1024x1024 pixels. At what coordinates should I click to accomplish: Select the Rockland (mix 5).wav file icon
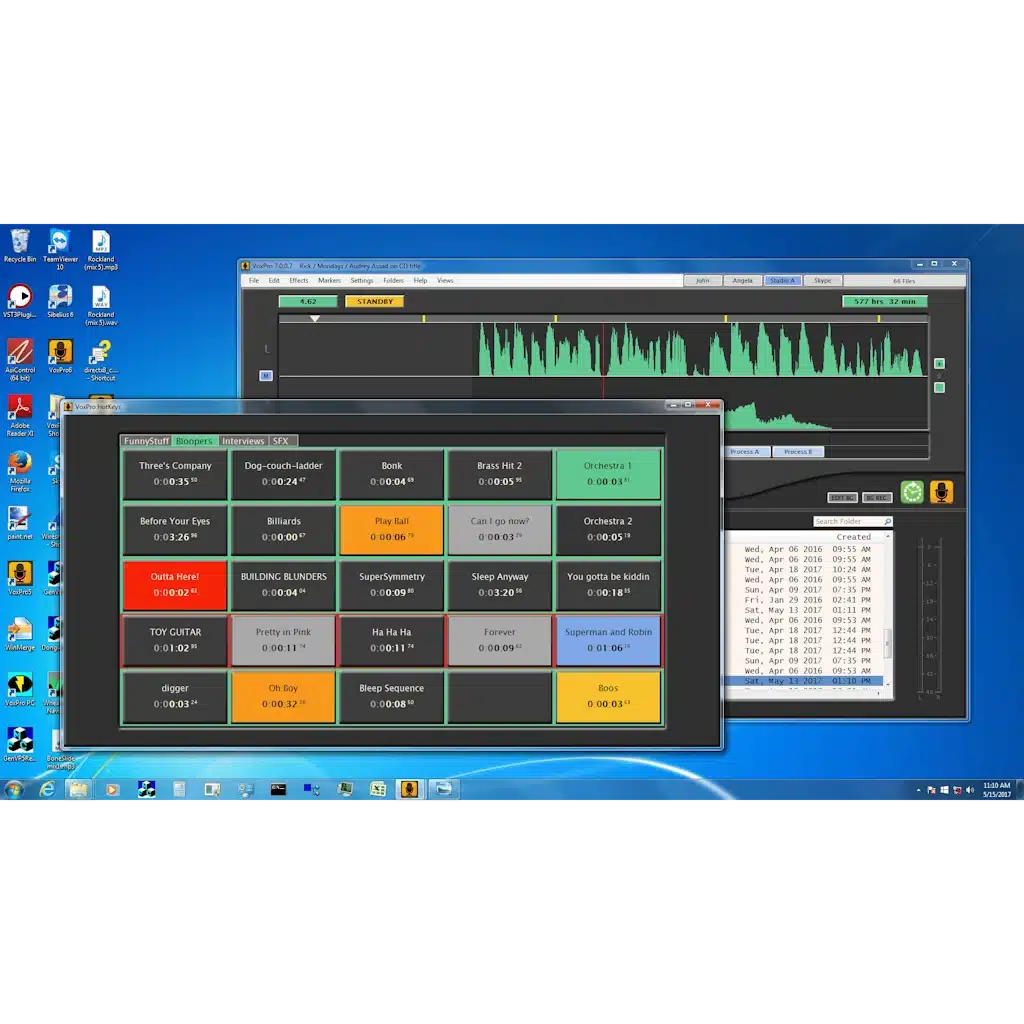click(x=101, y=305)
